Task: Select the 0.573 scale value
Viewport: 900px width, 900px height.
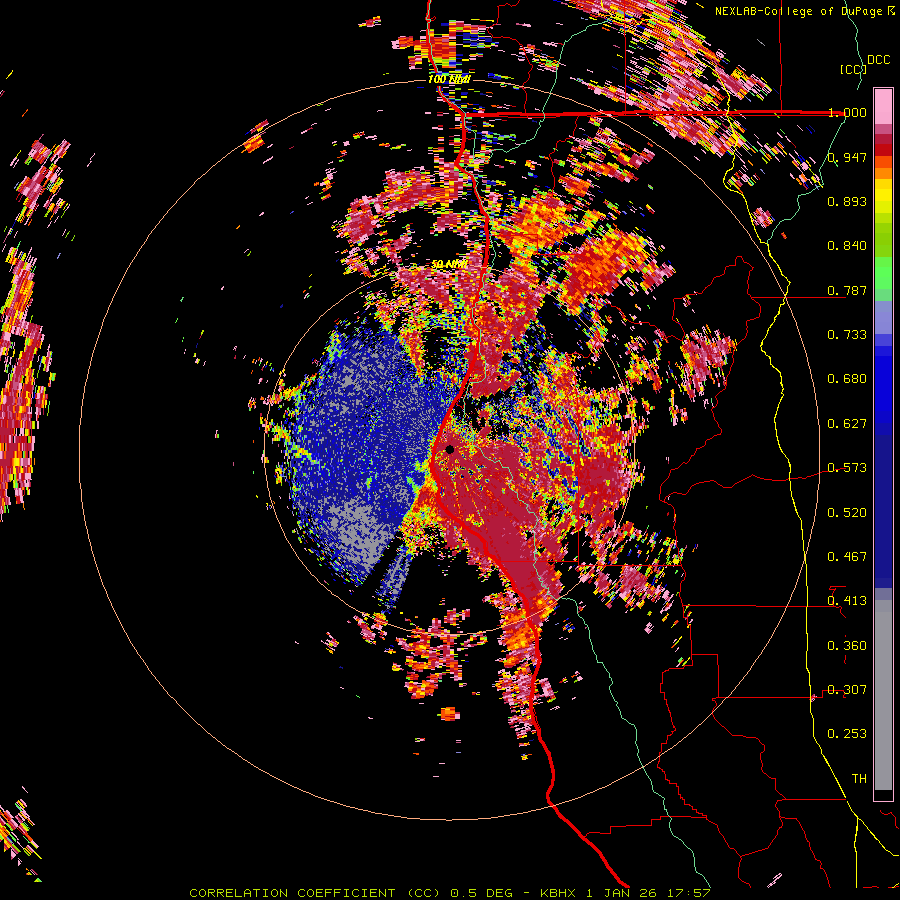Action: (847, 468)
